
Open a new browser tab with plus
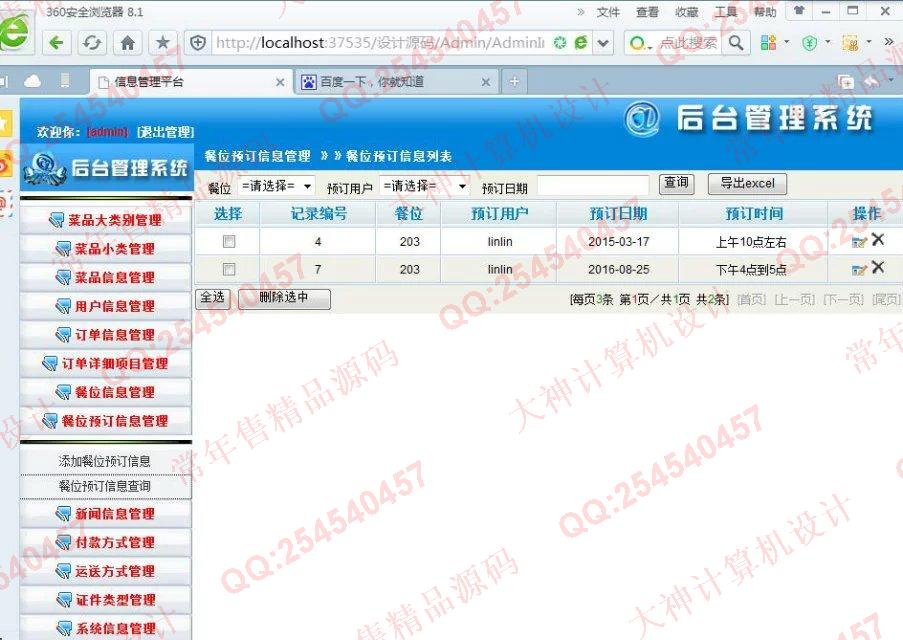pos(514,82)
